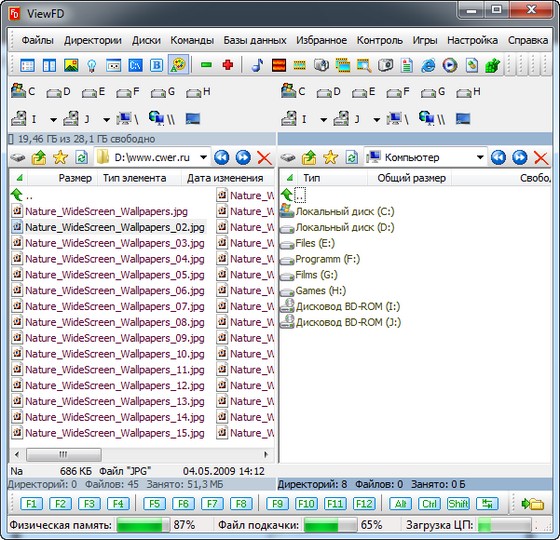Click the F8 function key button

tap(241, 504)
